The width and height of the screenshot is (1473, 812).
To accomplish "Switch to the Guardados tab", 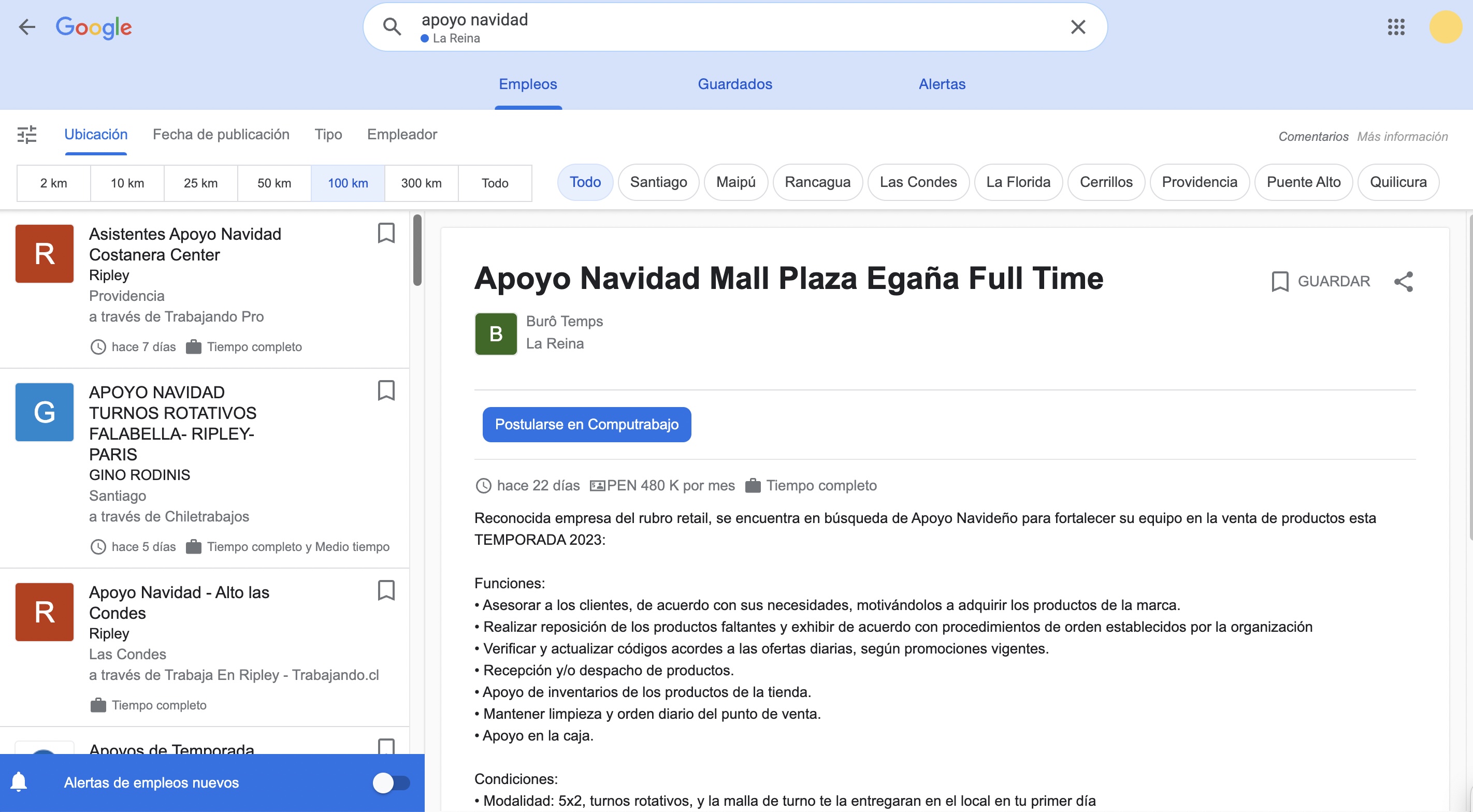I will [x=735, y=84].
